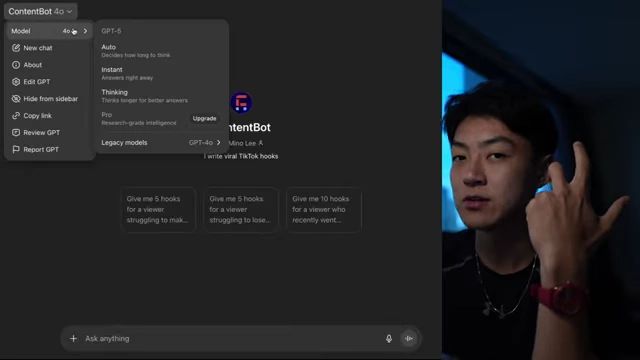Expand Legacy models GPT-4o submenu
Image resolution: width=640 pixels, height=360 pixels.
[x=161, y=142]
